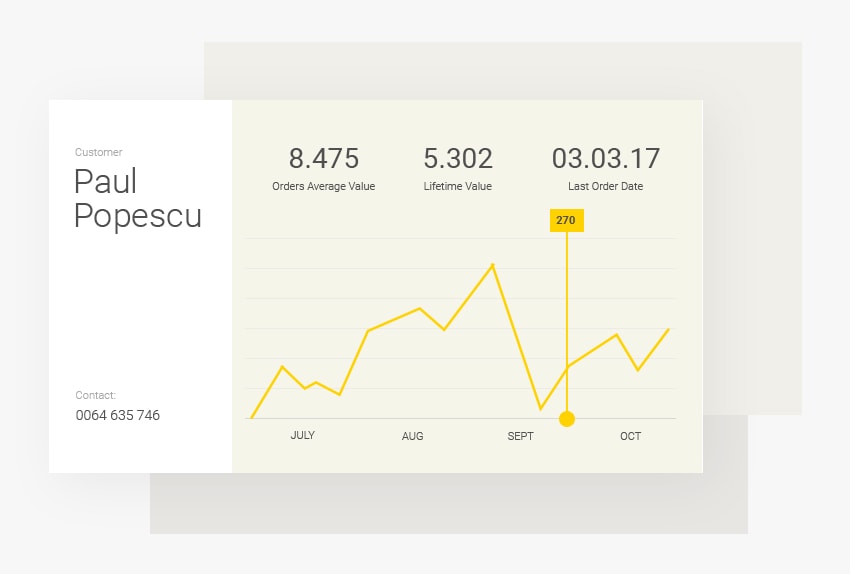Select the AUG month axis label
The image size is (850, 574).
pos(412,436)
